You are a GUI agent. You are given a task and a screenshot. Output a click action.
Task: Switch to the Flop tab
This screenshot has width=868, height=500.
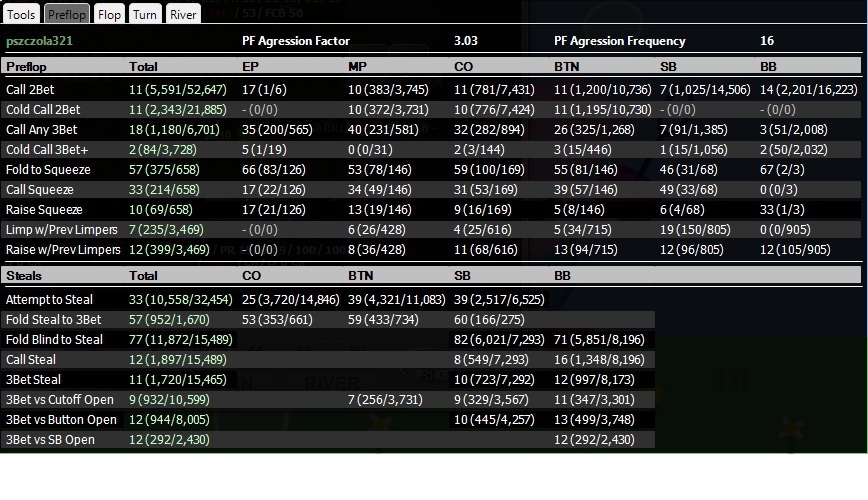click(x=109, y=14)
